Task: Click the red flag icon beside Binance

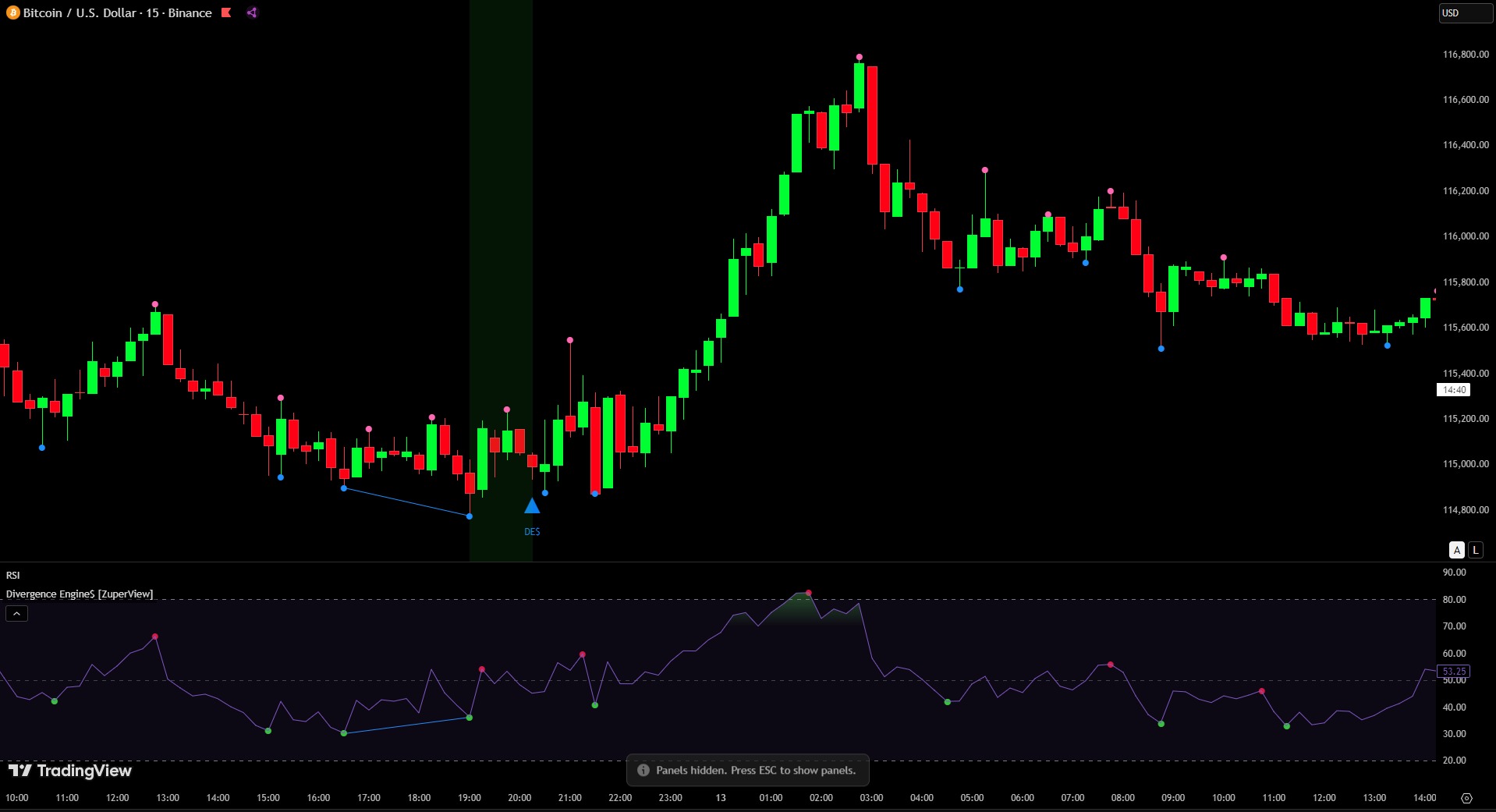Action: [226, 12]
